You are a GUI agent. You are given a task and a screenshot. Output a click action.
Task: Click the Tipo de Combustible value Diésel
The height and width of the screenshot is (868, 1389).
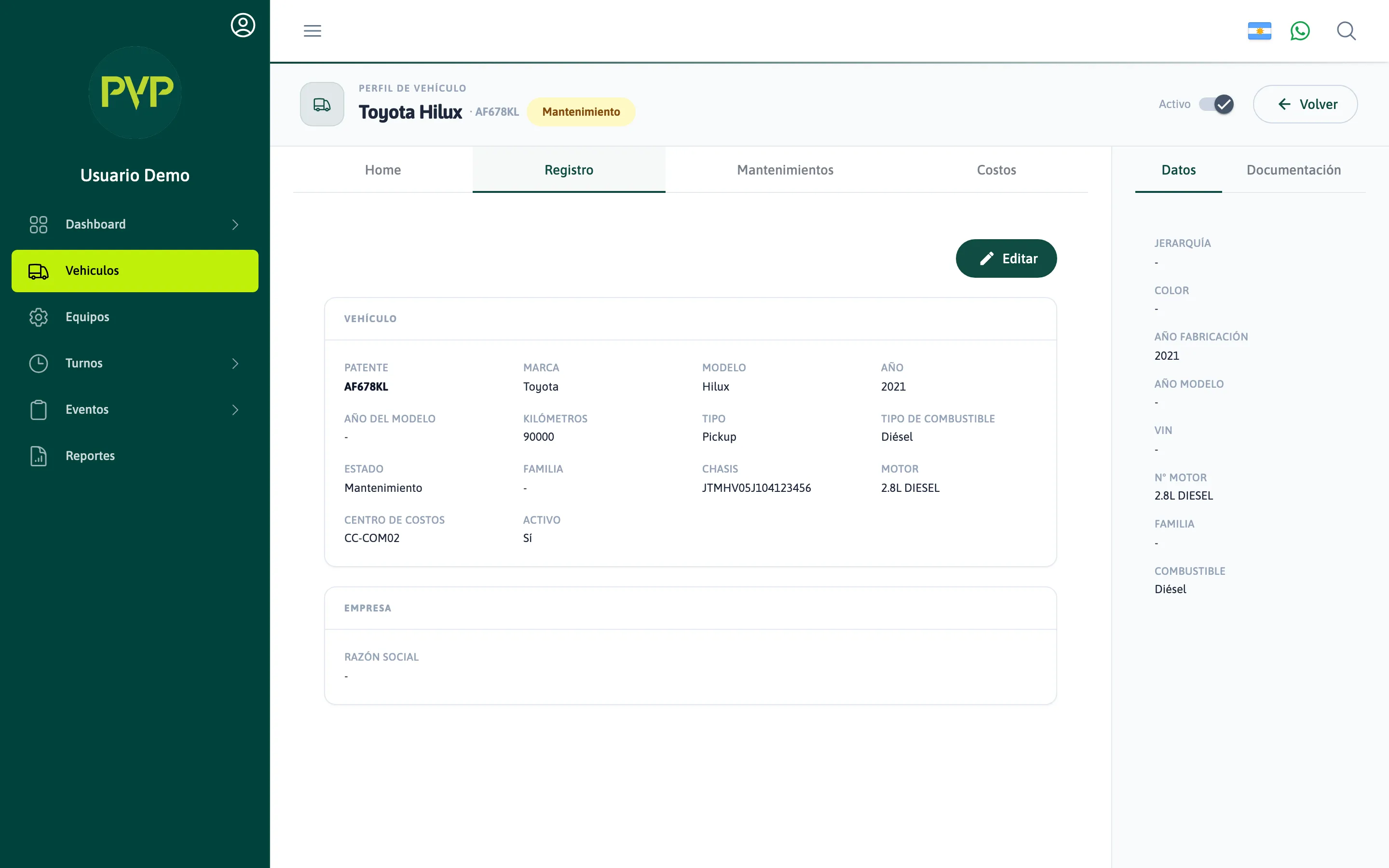click(897, 437)
